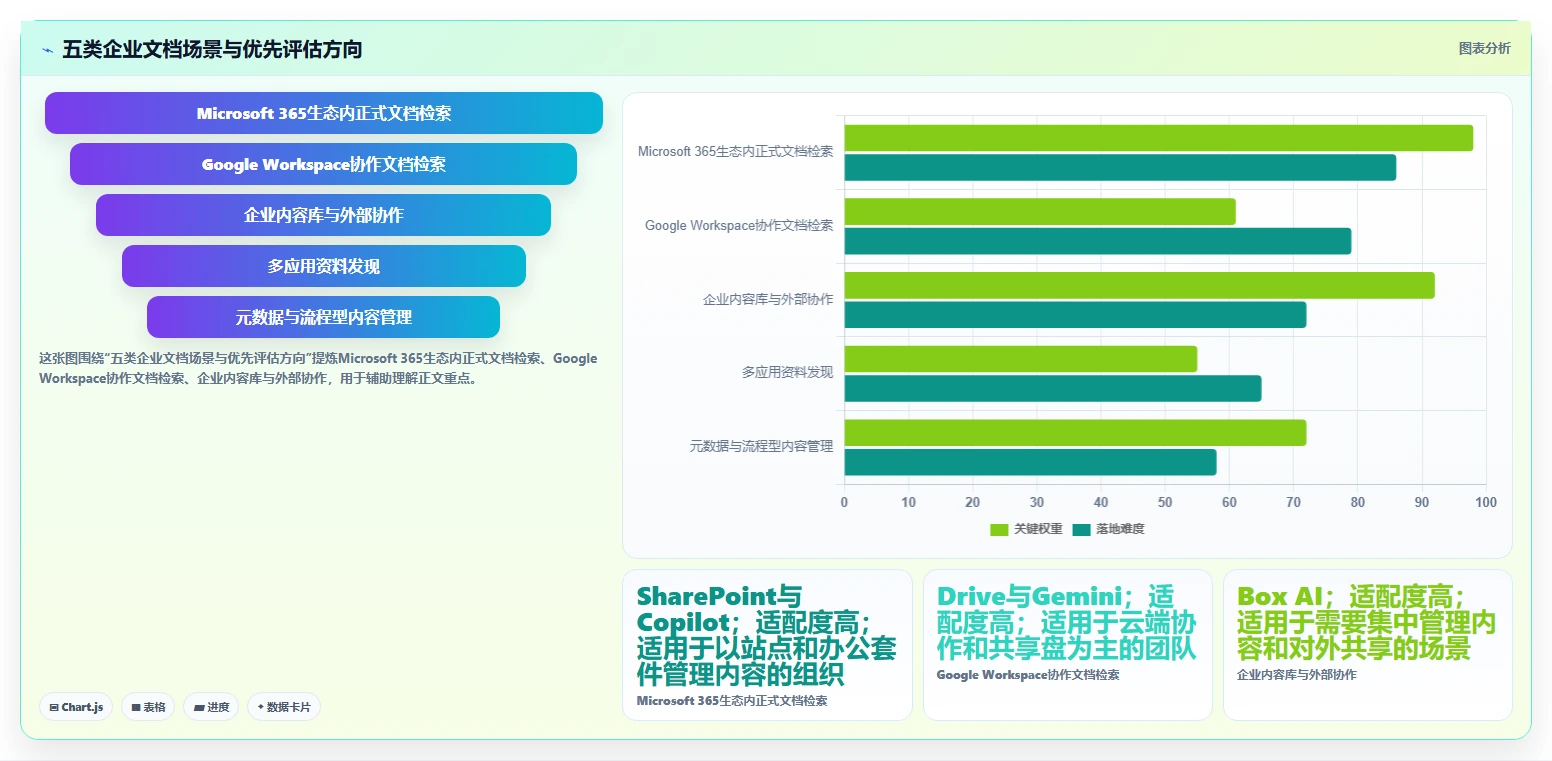Click teal bar for Google Workspace协作文档检索
Image resolution: width=1552 pixels, height=761 pixels.
click(x=1098, y=241)
